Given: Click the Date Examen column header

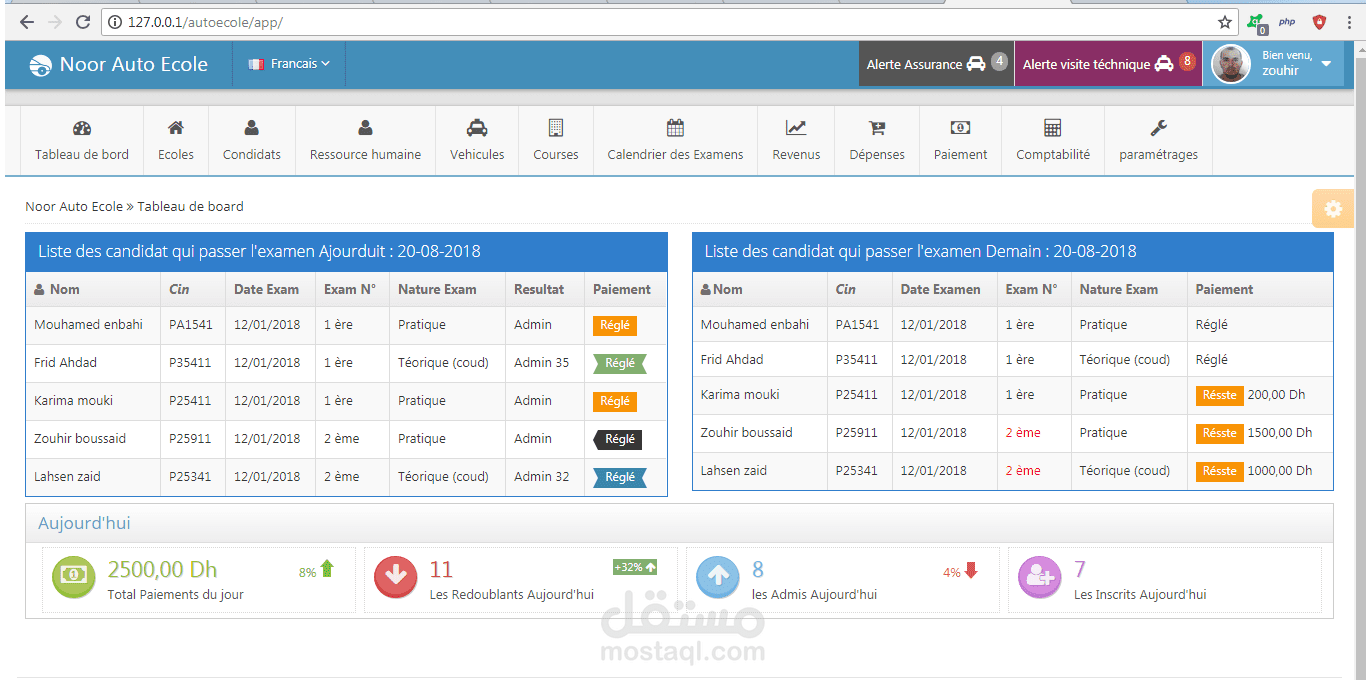Looking at the screenshot, I should (x=940, y=289).
